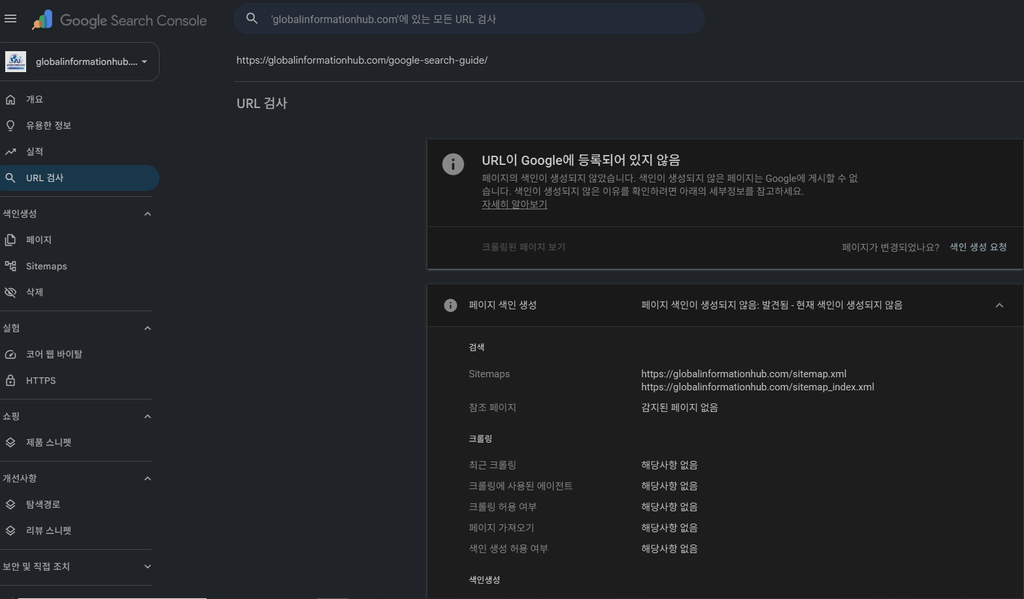Click the 참조 페이지 label
This screenshot has width=1024, height=599.
492,407
